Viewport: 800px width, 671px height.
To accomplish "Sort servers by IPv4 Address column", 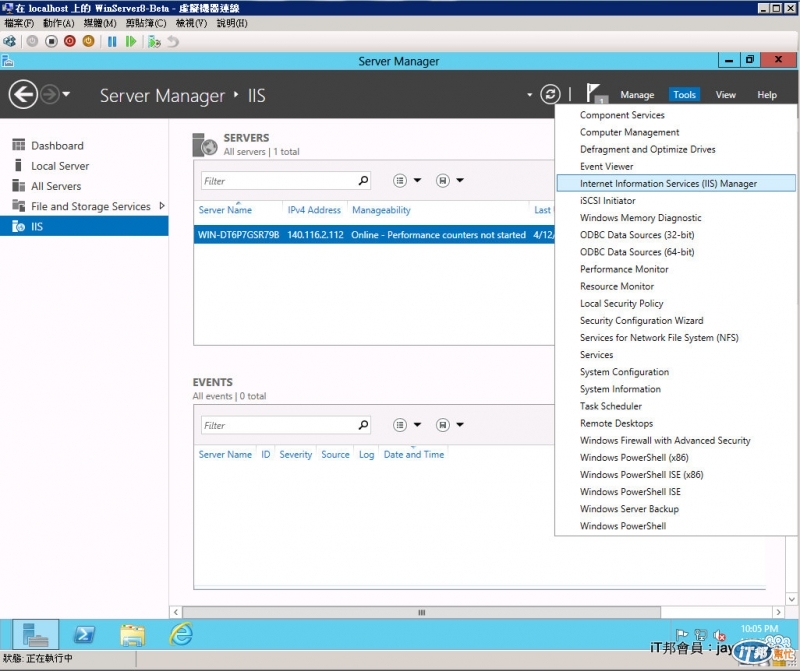I will pyautogui.click(x=314, y=210).
